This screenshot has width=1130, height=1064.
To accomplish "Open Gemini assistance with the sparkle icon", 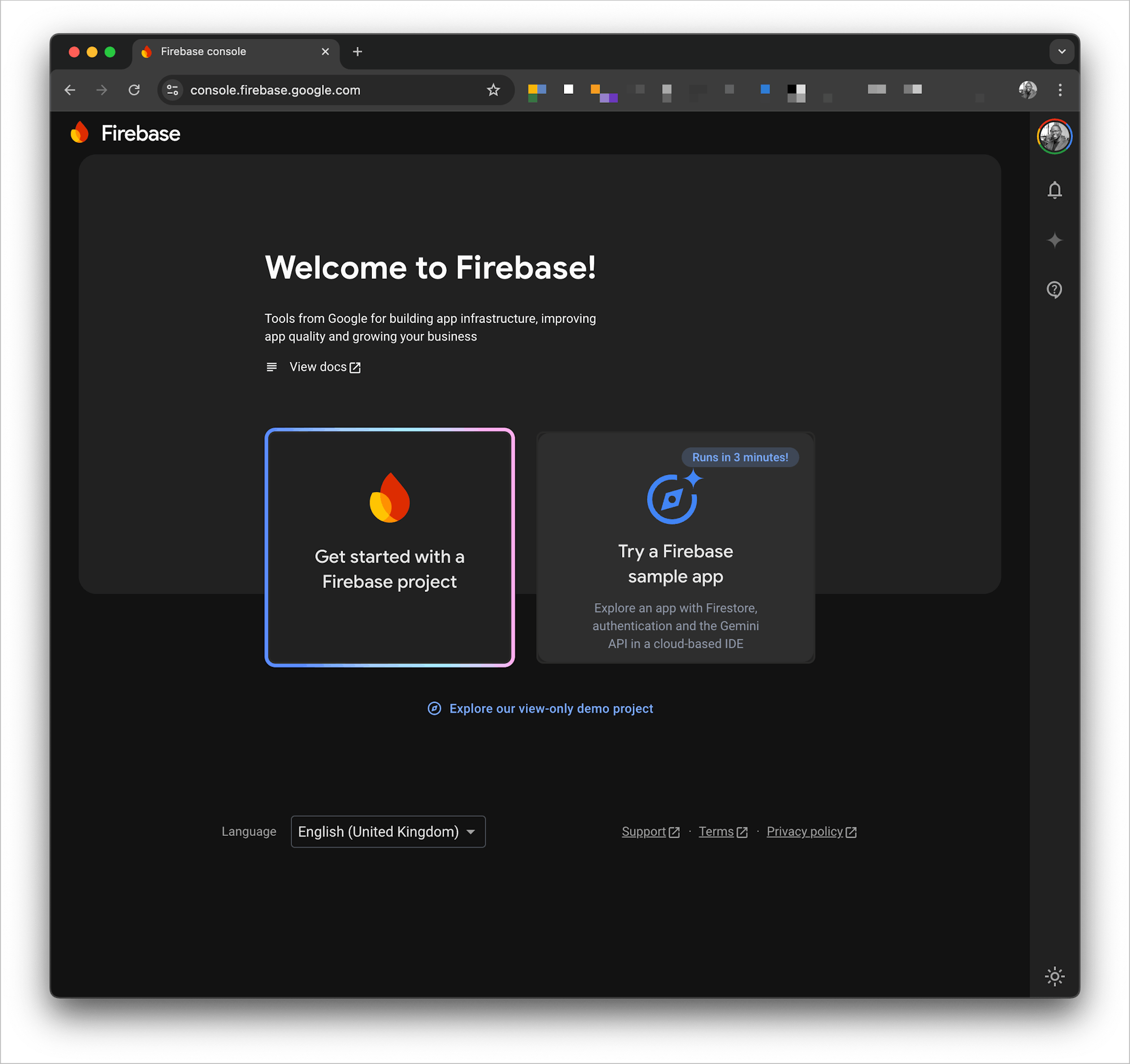I will [1054, 240].
